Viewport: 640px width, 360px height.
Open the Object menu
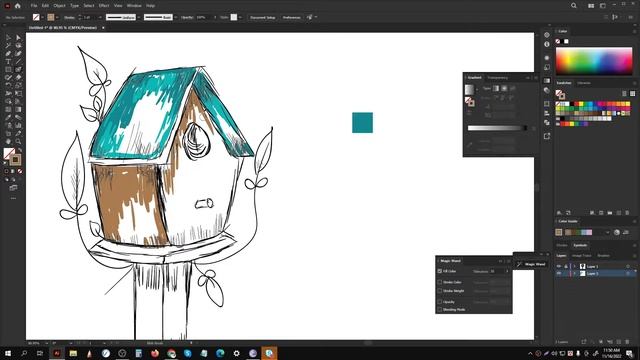(x=59, y=6)
